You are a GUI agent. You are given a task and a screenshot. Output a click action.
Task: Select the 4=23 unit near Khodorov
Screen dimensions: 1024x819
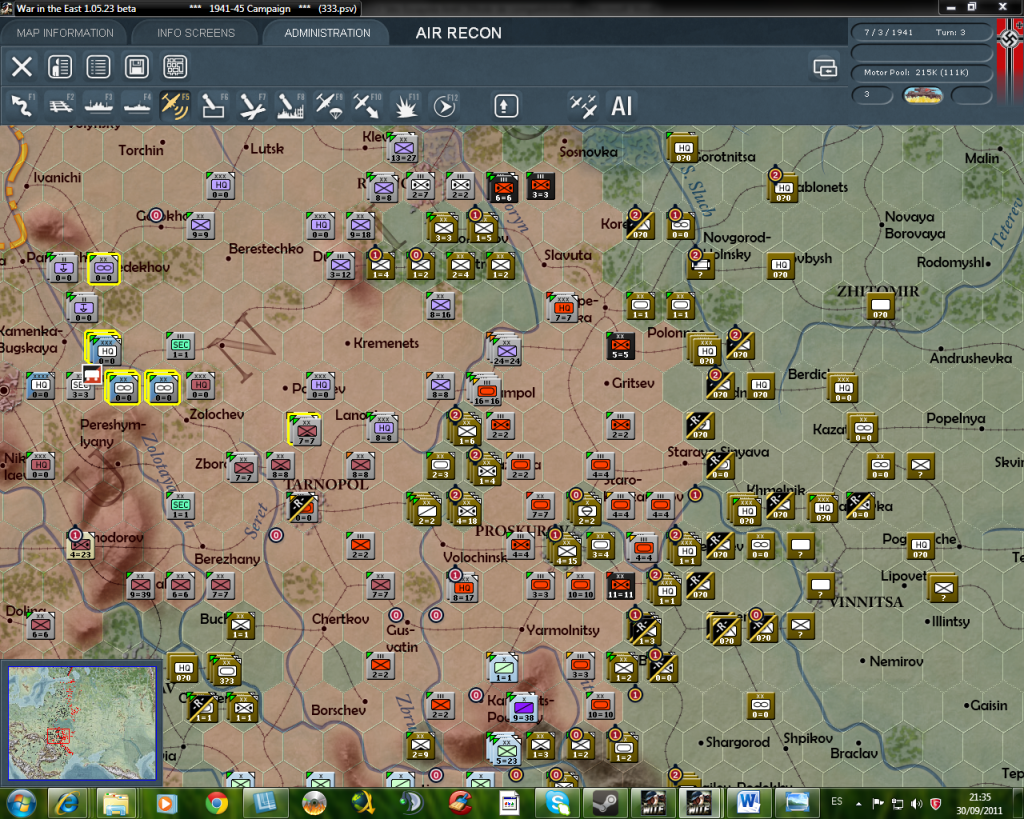pyautogui.click(x=80, y=545)
